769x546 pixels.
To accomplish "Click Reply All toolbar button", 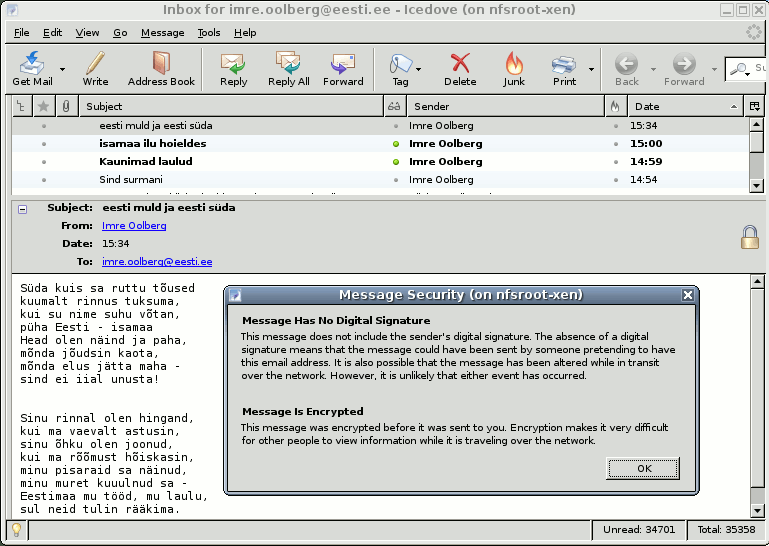I will (288, 69).
